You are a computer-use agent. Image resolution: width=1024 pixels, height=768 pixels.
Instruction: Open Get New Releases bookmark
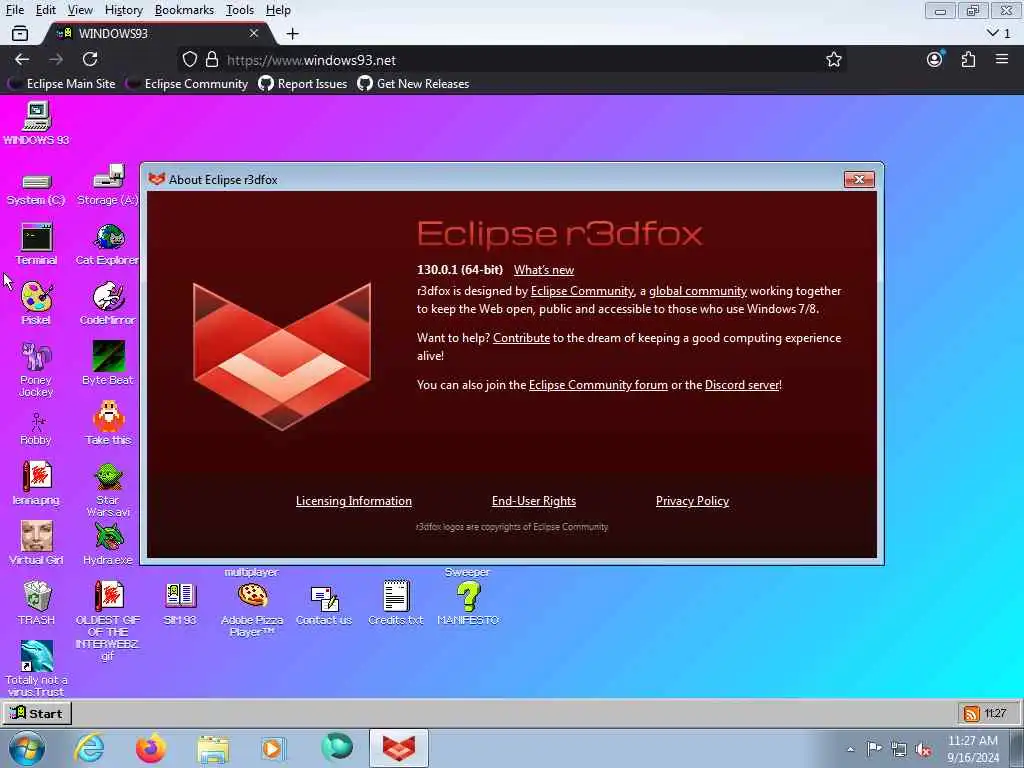click(413, 84)
